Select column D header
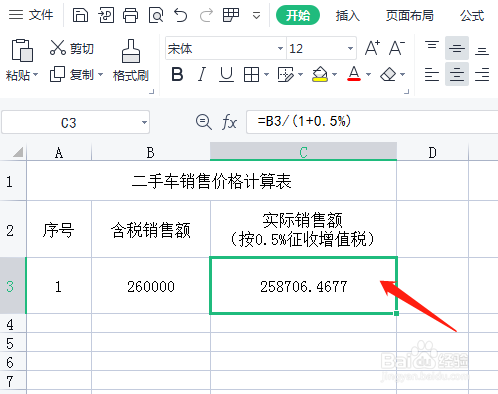 click(x=432, y=152)
